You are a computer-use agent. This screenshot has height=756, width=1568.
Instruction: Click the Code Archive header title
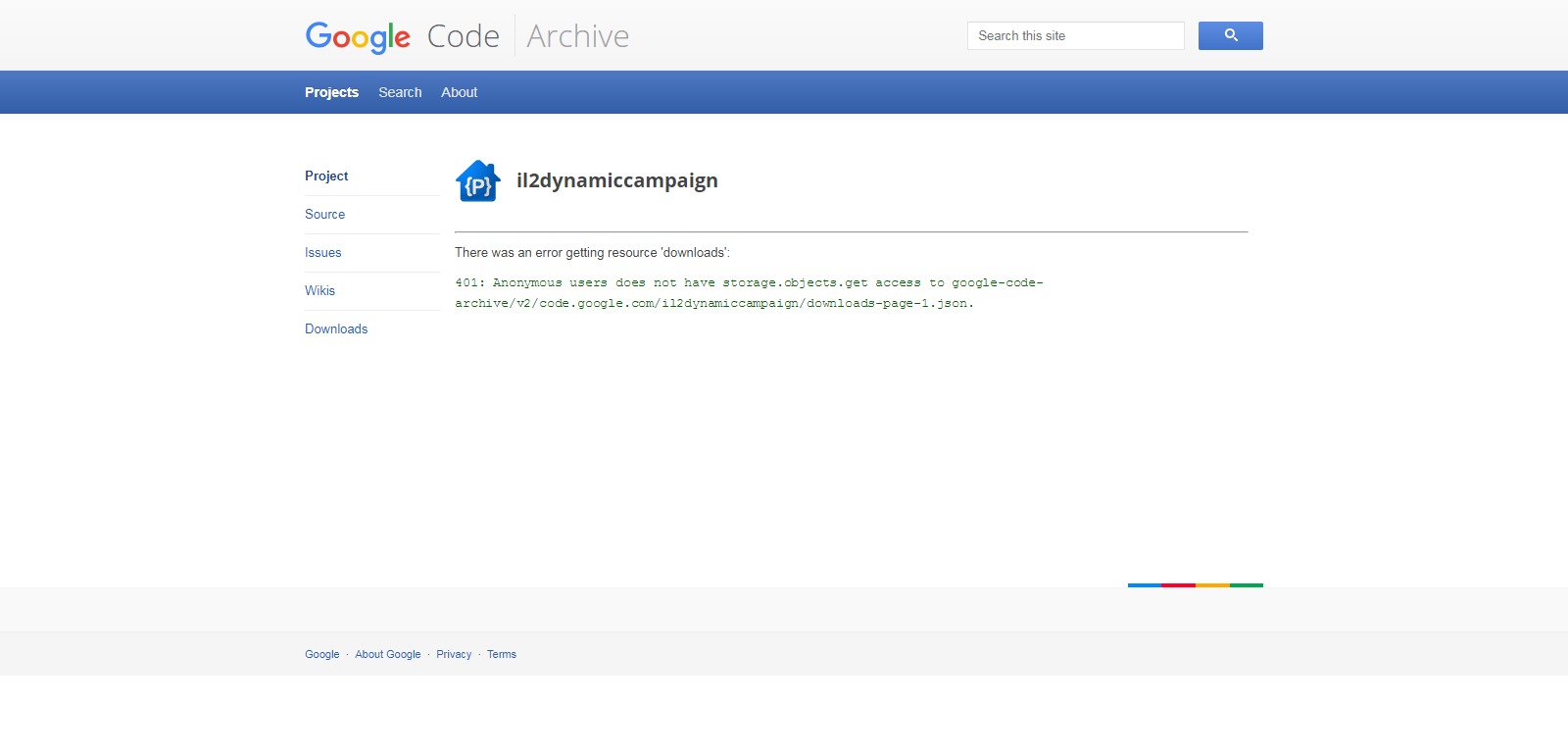pyautogui.click(x=528, y=36)
